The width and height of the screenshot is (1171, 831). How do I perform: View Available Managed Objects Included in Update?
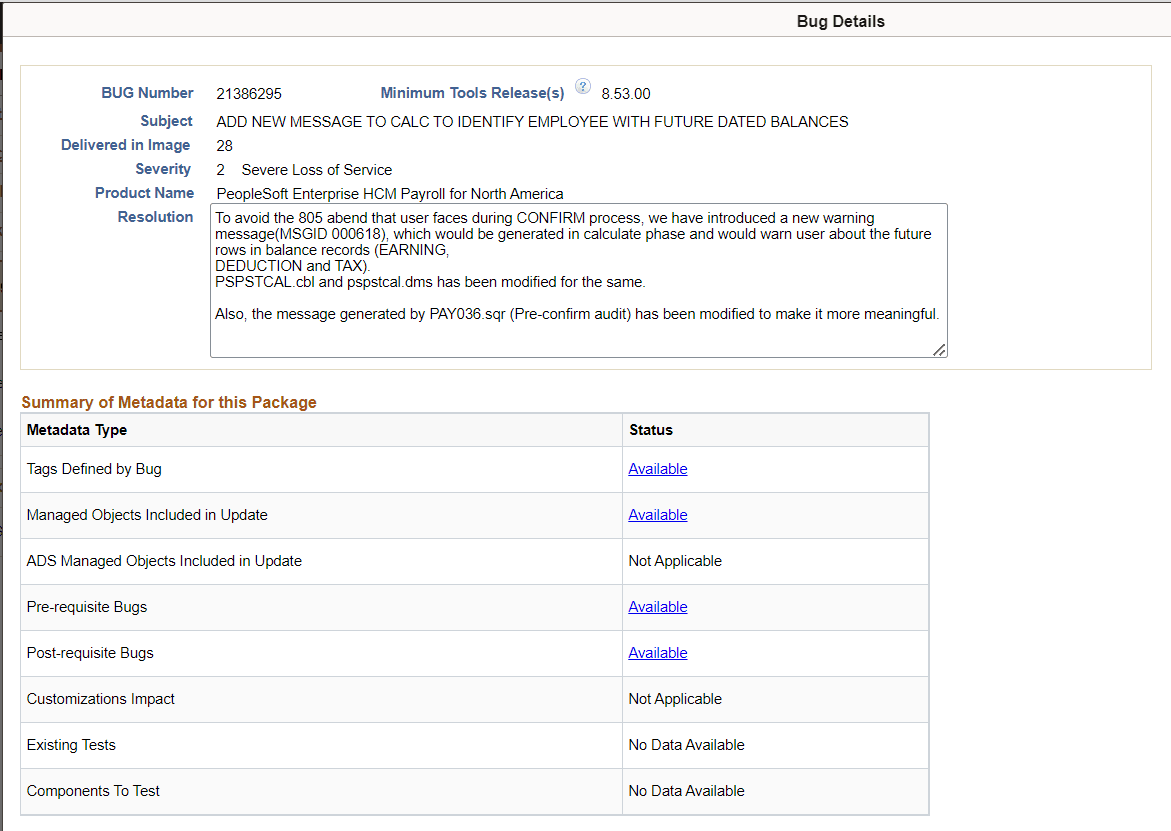657,514
